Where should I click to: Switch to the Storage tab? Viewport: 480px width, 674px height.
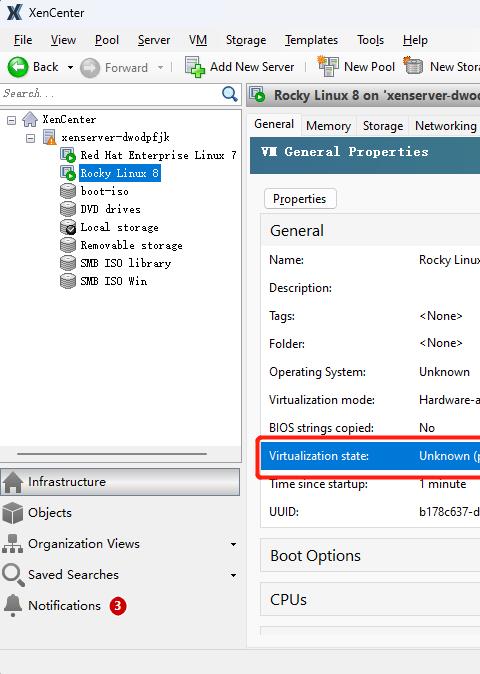coord(383,126)
